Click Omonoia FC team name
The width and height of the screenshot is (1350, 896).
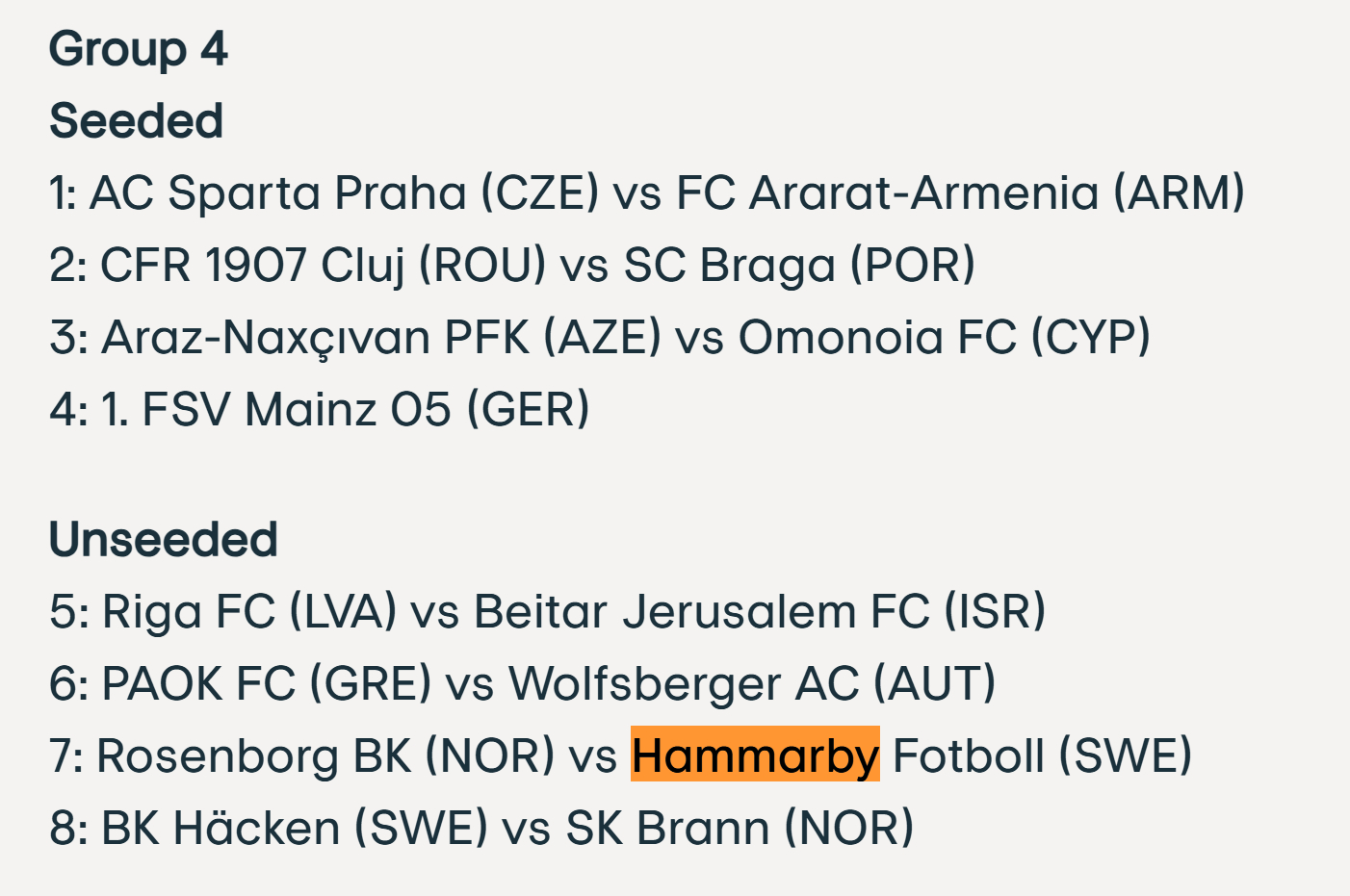[876, 337]
